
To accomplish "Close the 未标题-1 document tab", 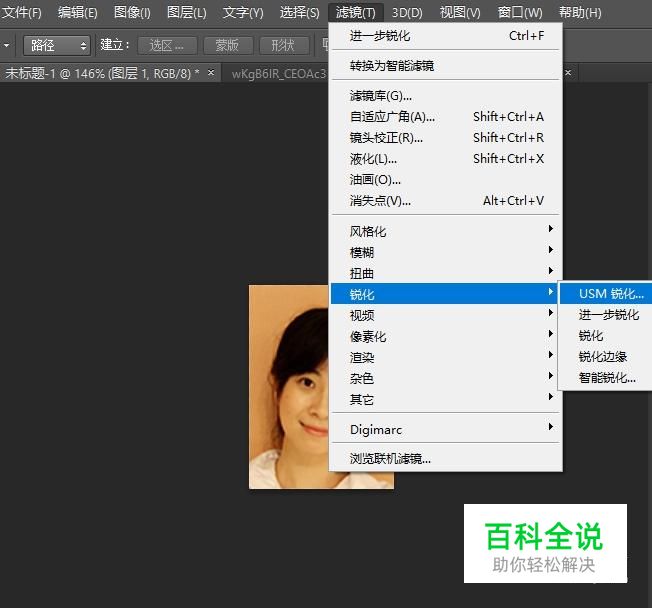I will point(211,73).
